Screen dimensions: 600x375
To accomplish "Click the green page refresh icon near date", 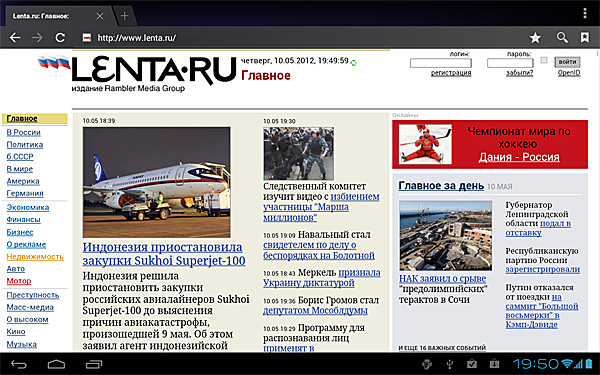I will click(354, 63).
